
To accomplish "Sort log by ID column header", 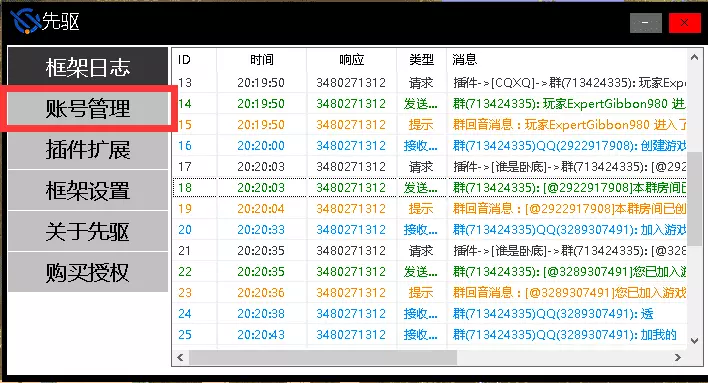I will click(194, 60).
